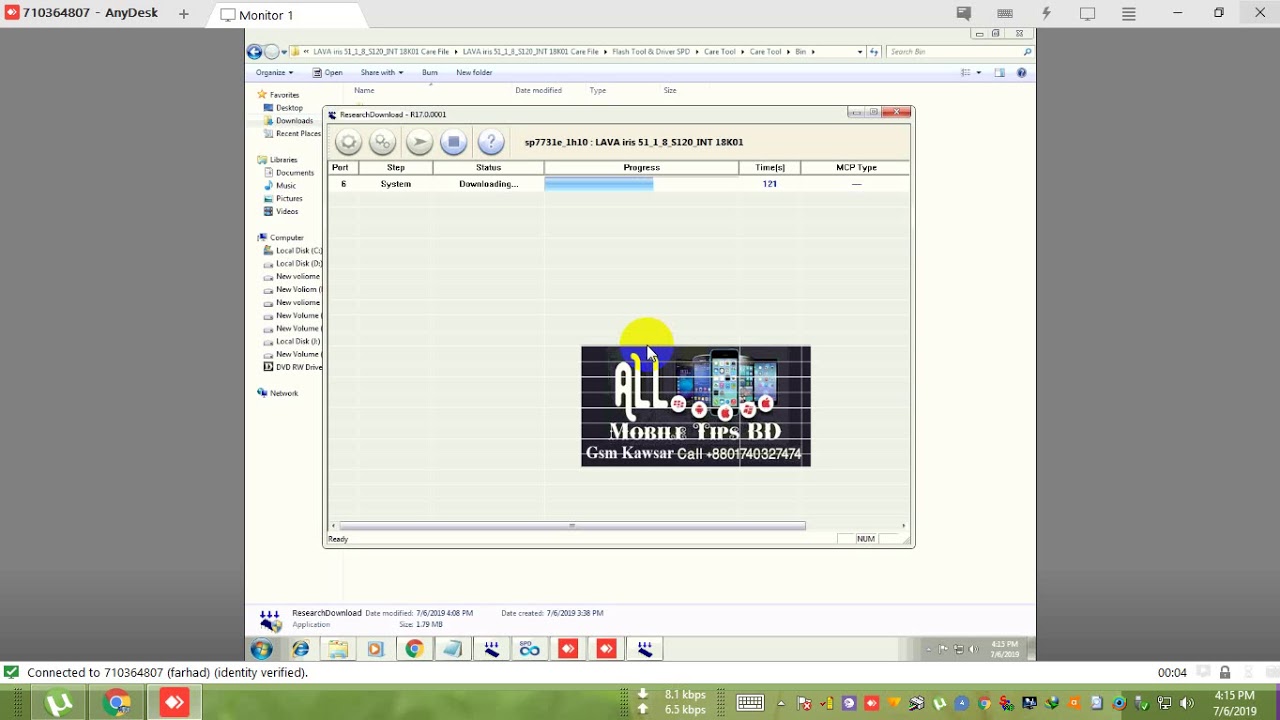Open the address bar history dropdown arrow
The height and width of the screenshot is (720, 1280).
[x=860, y=52]
